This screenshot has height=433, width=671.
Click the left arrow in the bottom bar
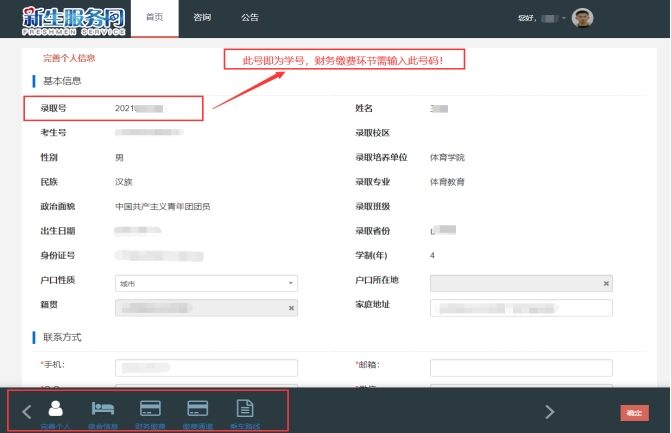[27, 411]
